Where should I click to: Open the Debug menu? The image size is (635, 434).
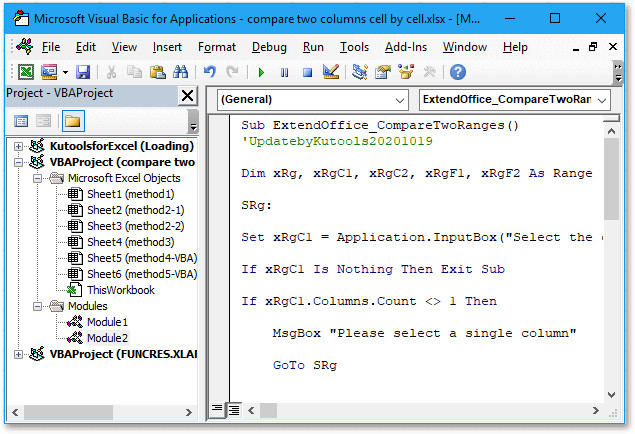click(x=269, y=47)
